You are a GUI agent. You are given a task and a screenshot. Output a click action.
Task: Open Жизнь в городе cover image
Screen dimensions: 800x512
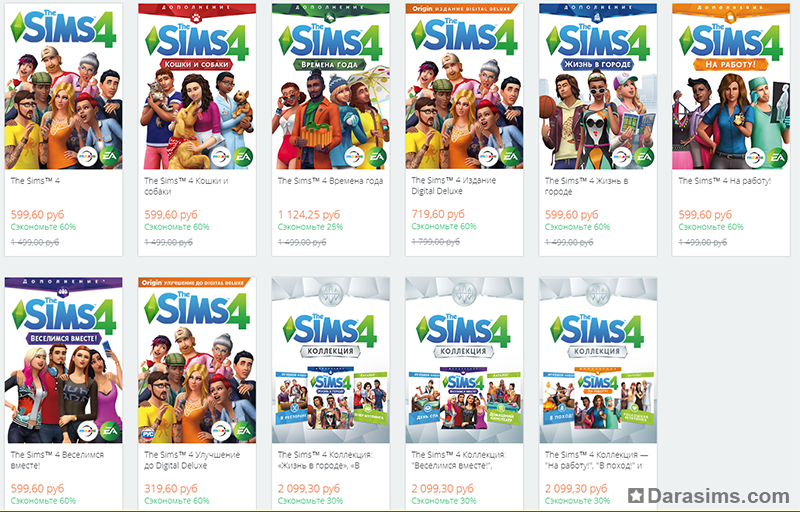point(598,86)
